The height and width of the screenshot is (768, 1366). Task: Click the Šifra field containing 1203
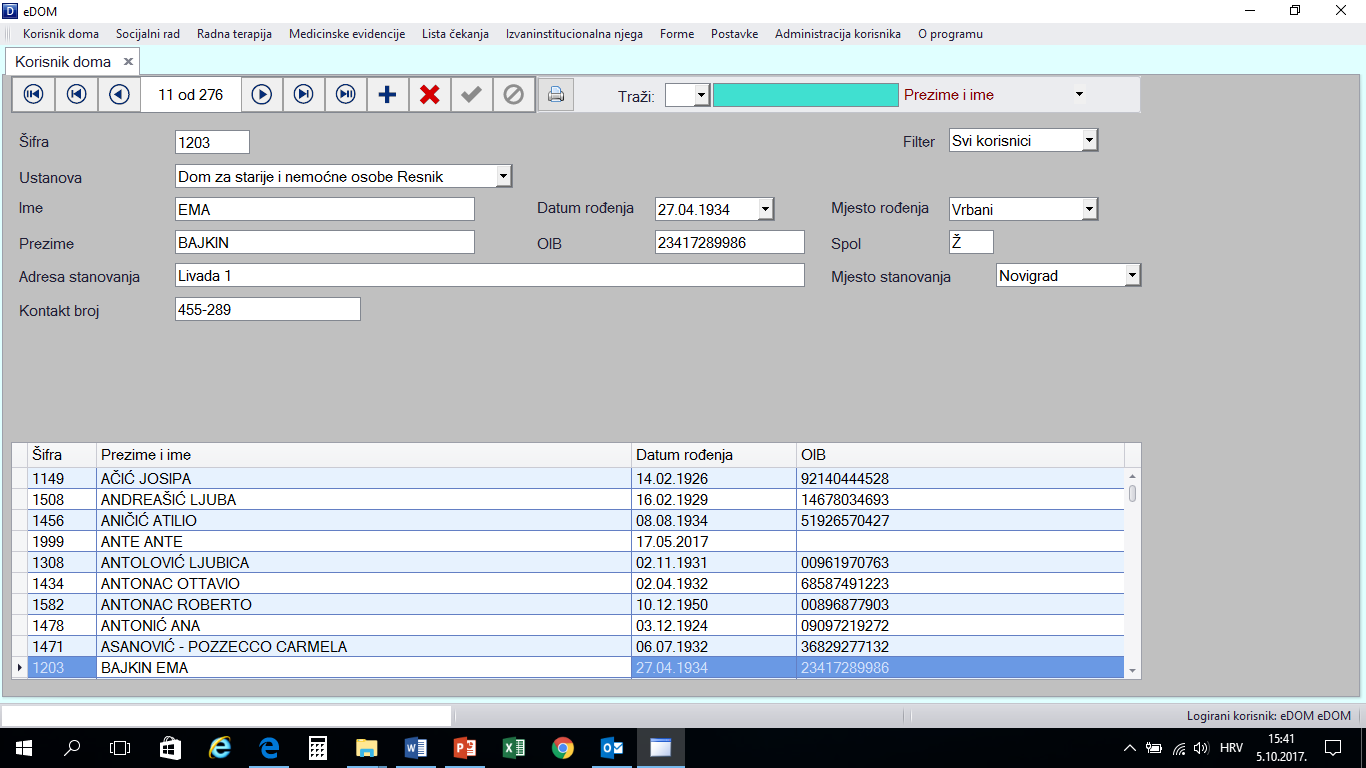tap(212, 142)
